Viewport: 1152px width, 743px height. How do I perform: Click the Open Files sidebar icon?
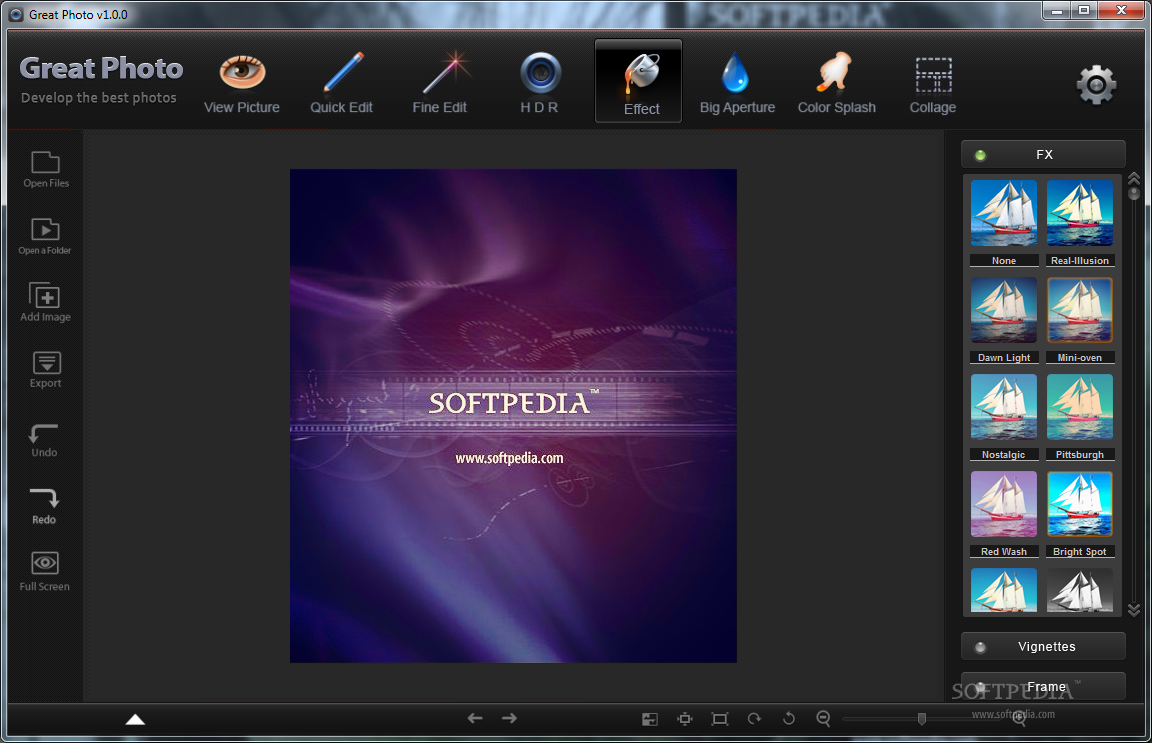coord(46,170)
